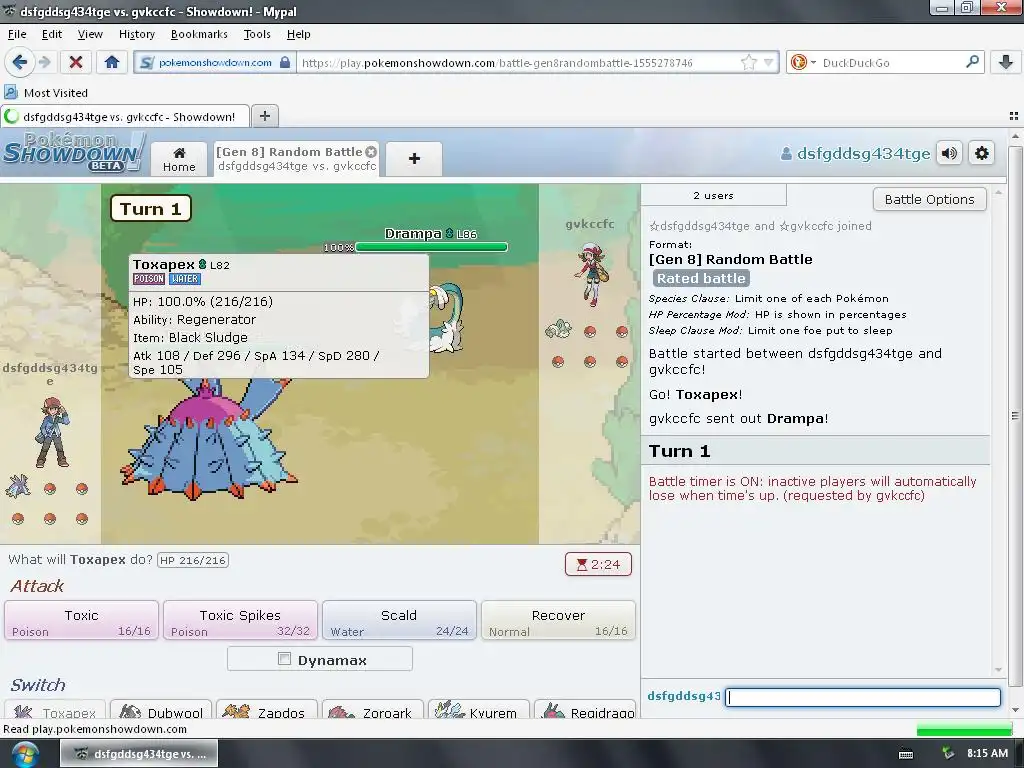Open the 2 users list
This screenshot has height=768, width=1024.
pos(713,195)
